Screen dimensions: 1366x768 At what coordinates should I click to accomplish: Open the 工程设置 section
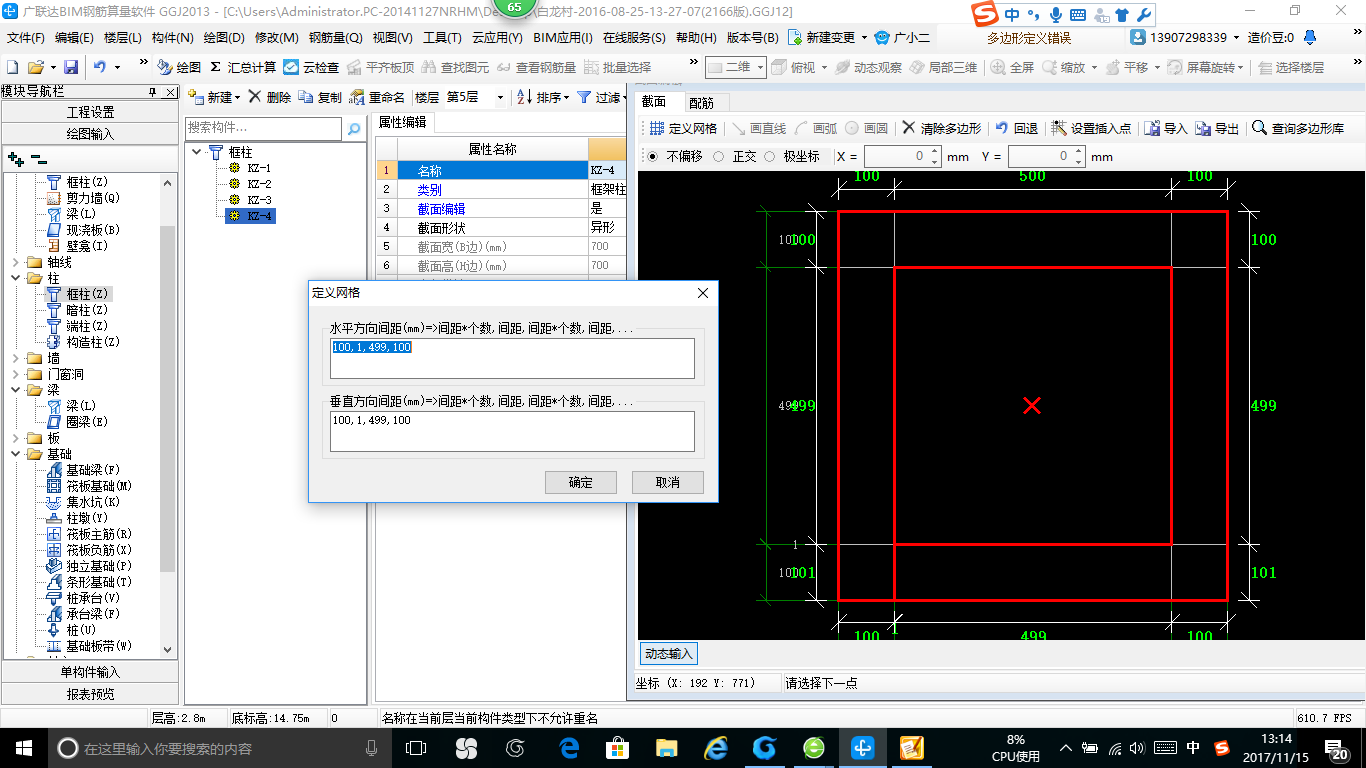[x=91, y=112]
